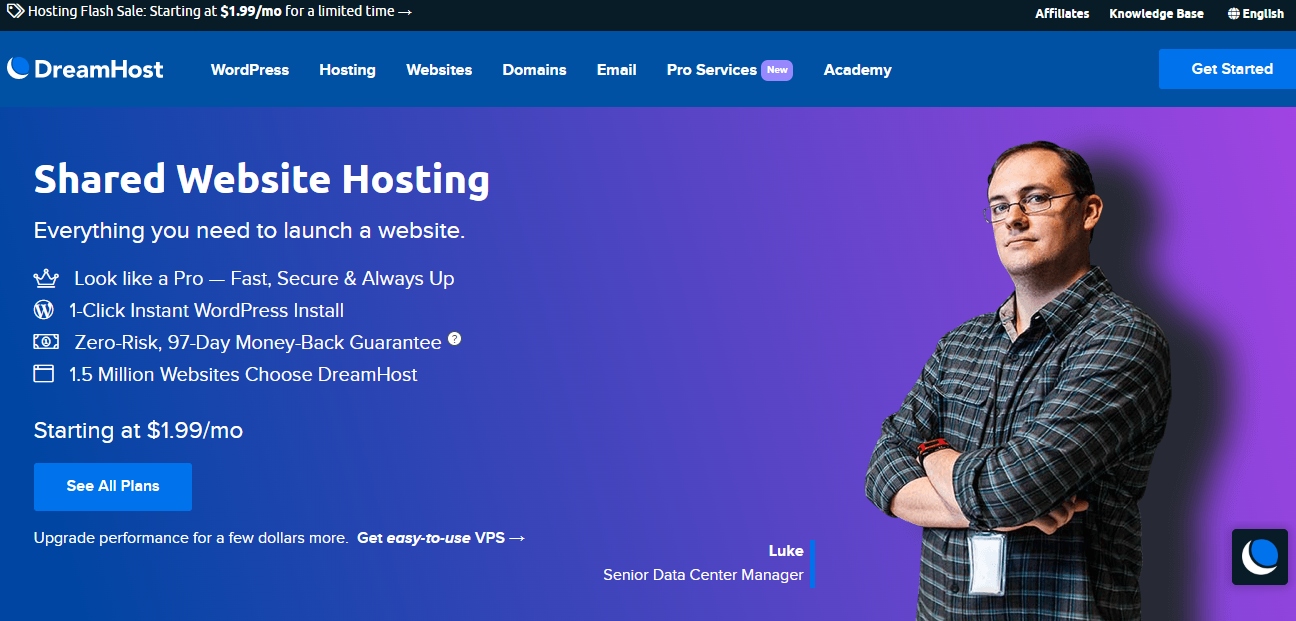Open the Academy menu item
Viewport: 1296px width, 621px height.
click(x=857, y=70)
